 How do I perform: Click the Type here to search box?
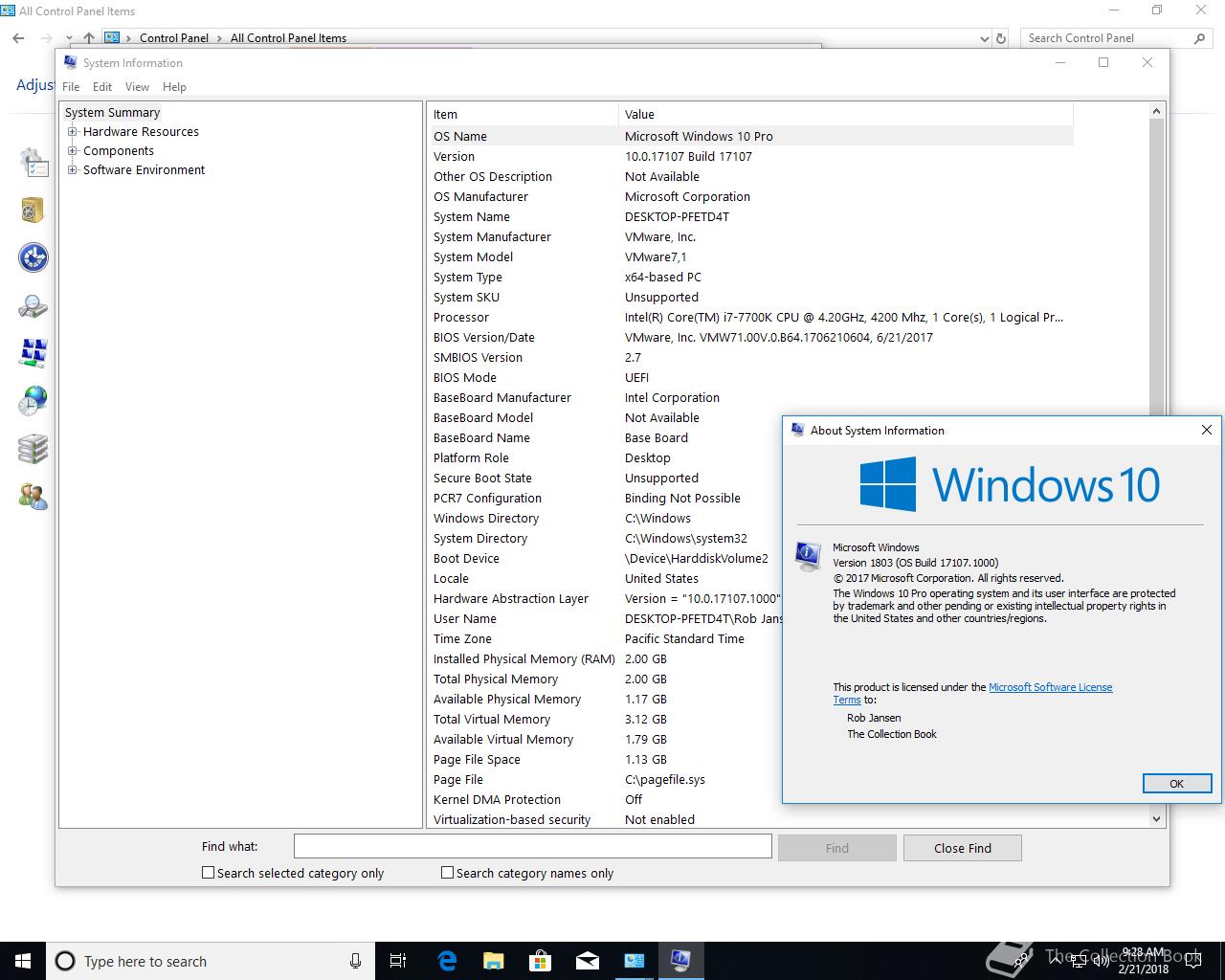(x=211, y=961)
